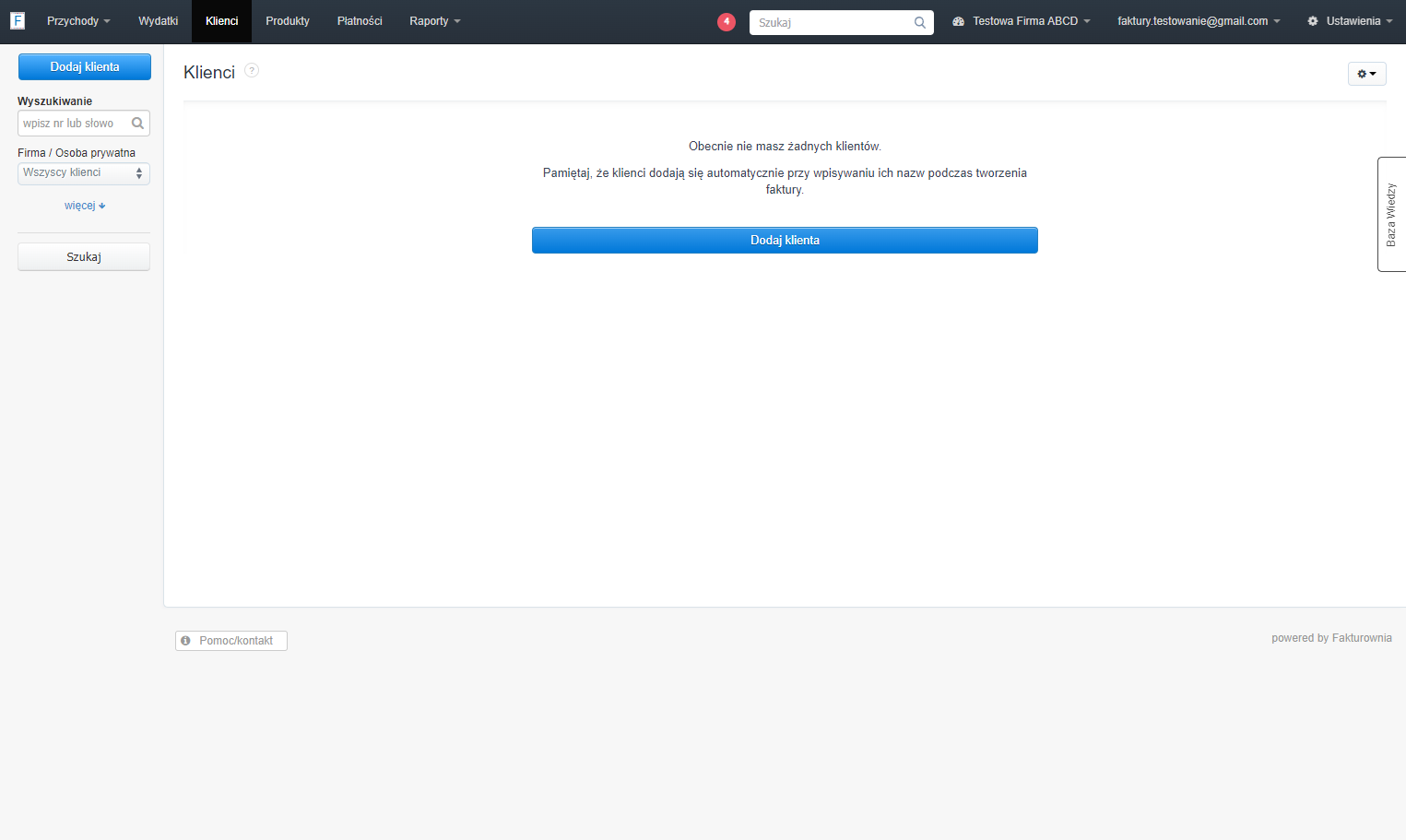This screenshot has height=840, width=1406.
Task: Open the gear options dropdown for Klienci
Action: pyautogui.click(x=1366, y=74)
